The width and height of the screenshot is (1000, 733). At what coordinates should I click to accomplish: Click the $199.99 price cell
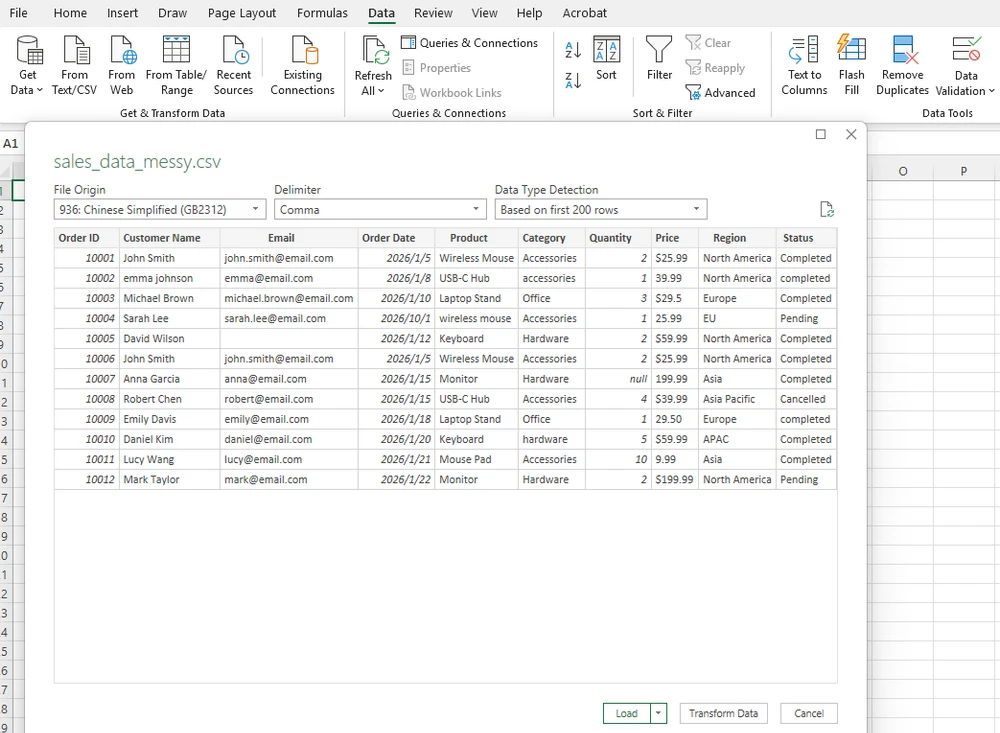tap(675, 479)
